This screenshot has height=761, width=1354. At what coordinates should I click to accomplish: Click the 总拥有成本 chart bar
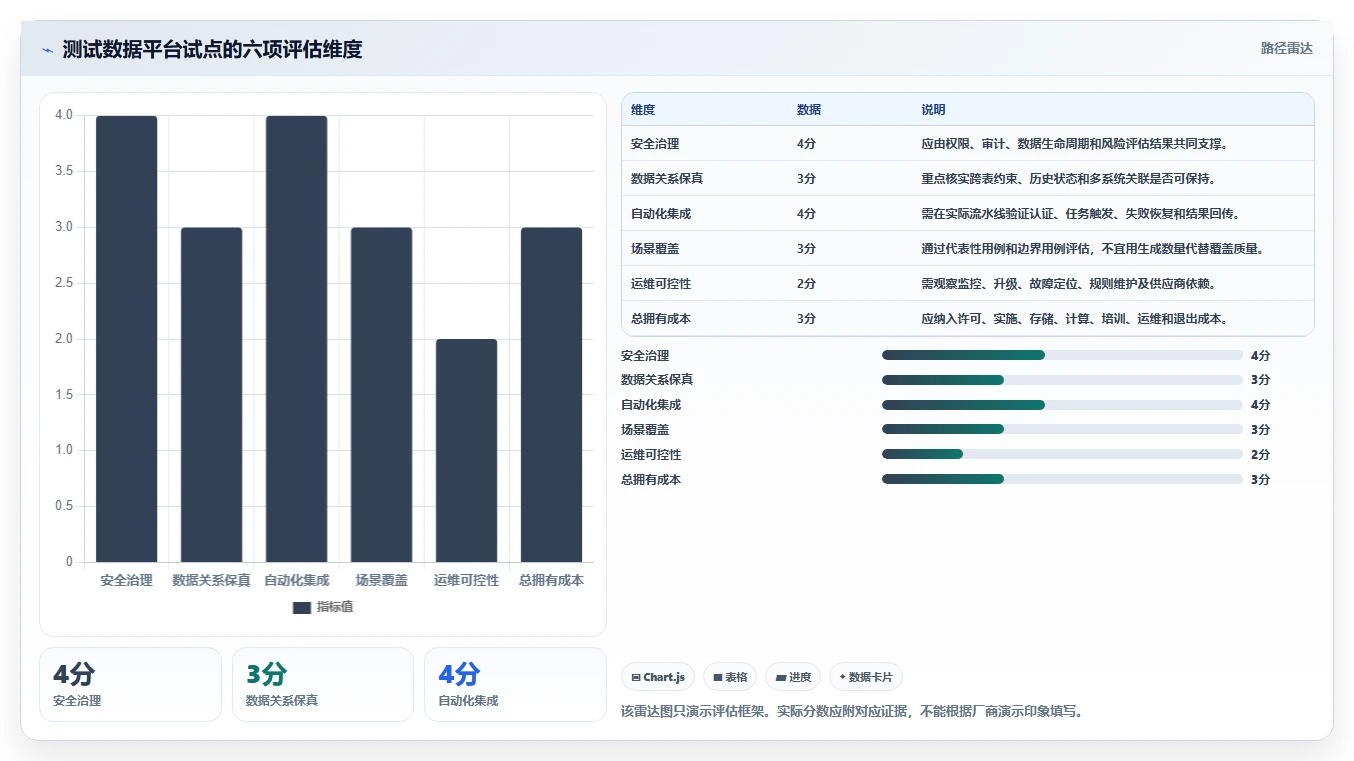551,395
